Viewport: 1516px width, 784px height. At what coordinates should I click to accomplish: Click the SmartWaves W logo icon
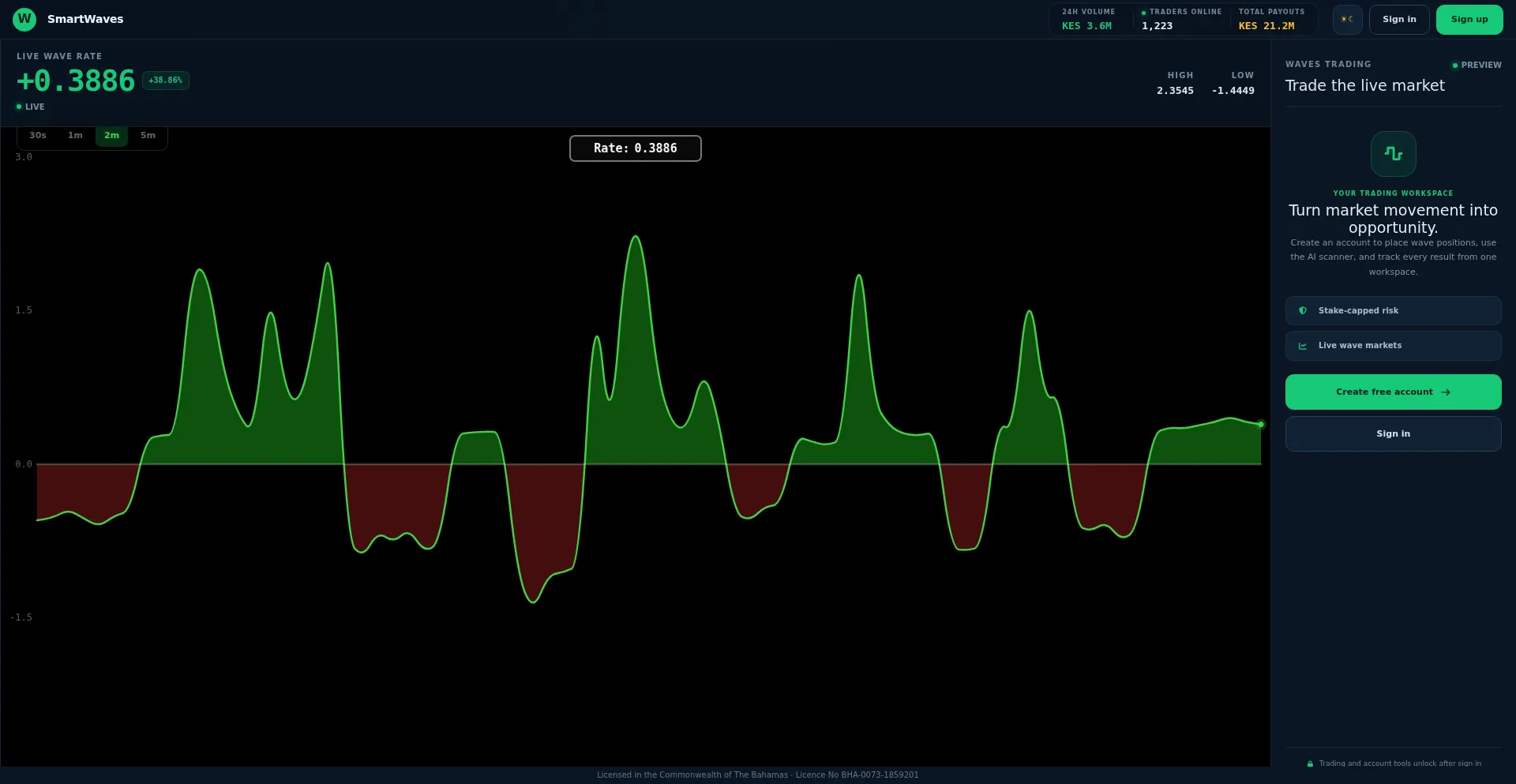pos(24,19)
